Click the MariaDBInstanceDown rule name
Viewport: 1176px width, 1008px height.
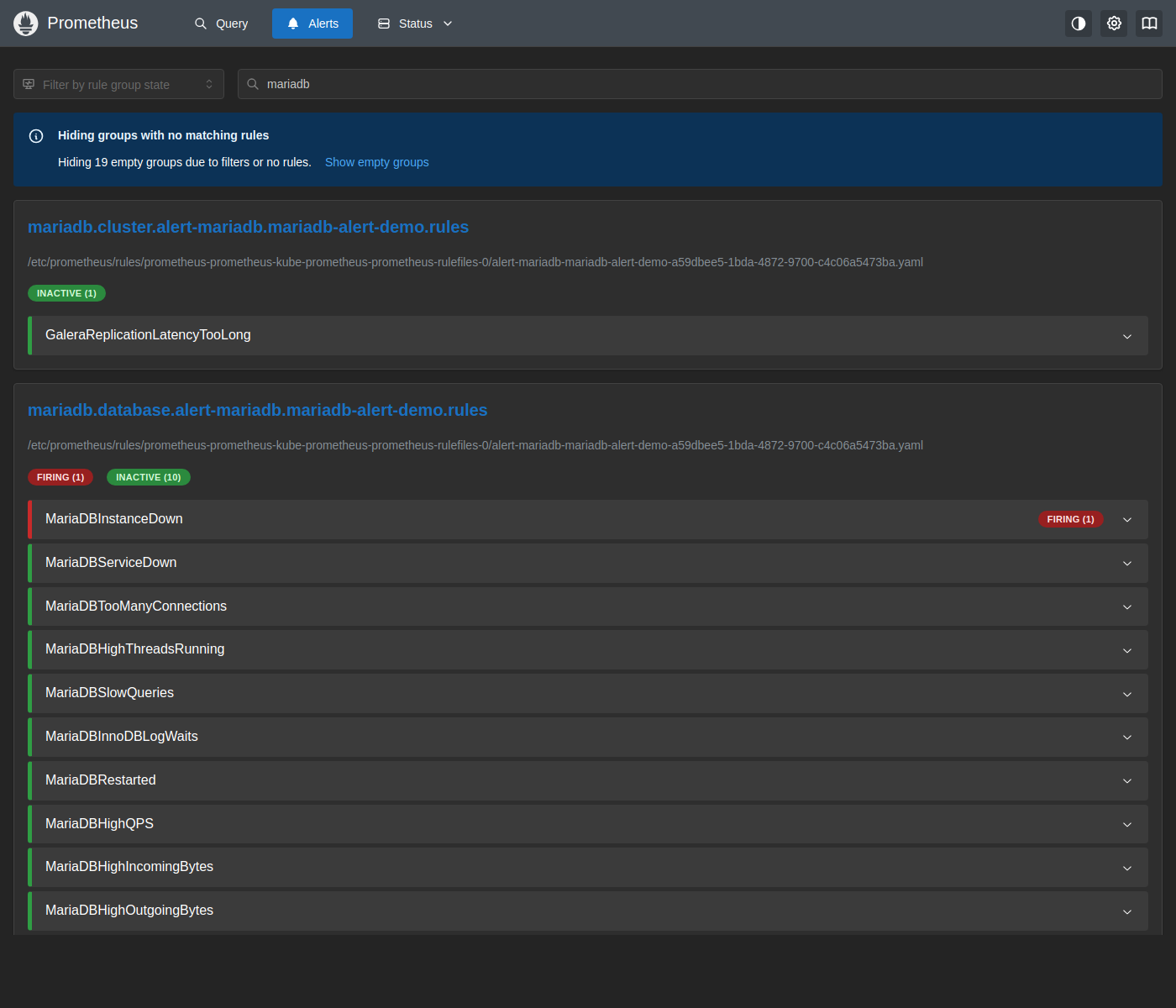(114, 519)
